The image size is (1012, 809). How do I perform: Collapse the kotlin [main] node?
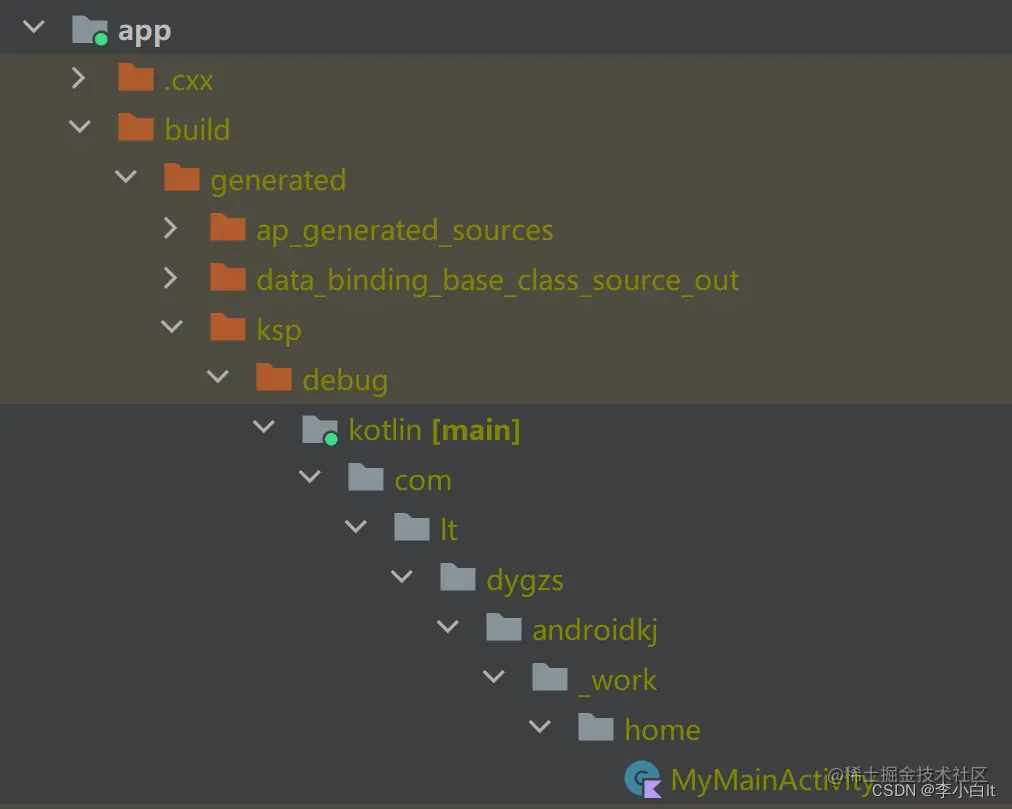(263, 427)
